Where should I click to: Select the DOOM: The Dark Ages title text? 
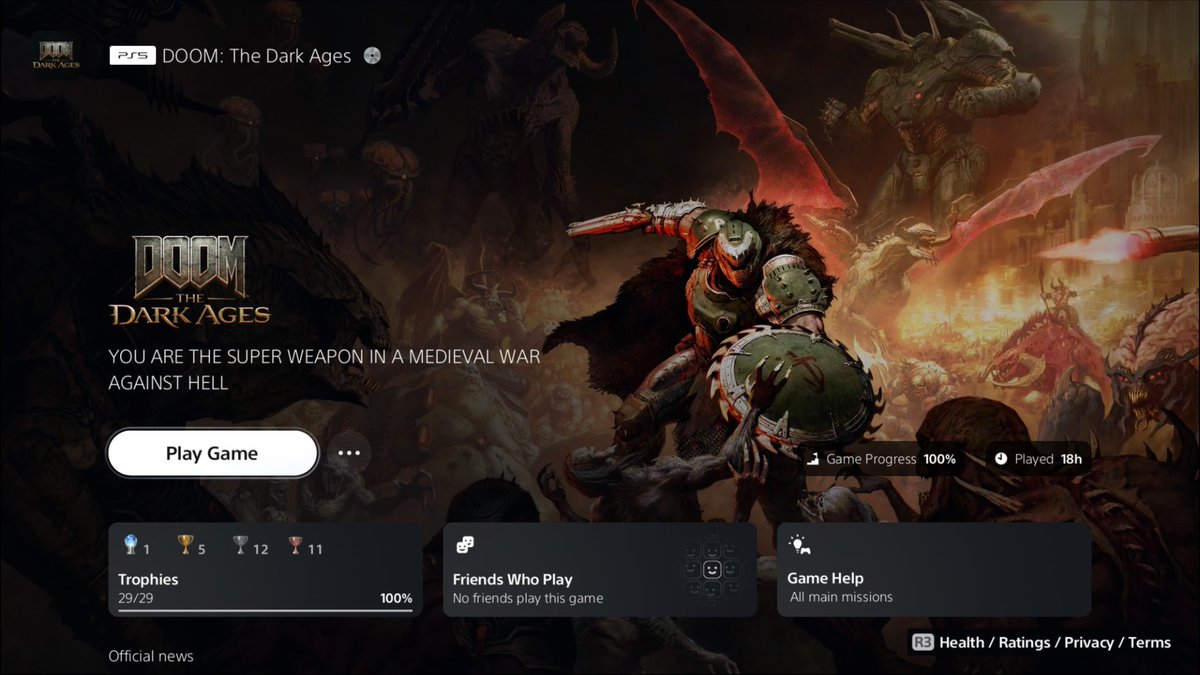[x=256, y=56]
